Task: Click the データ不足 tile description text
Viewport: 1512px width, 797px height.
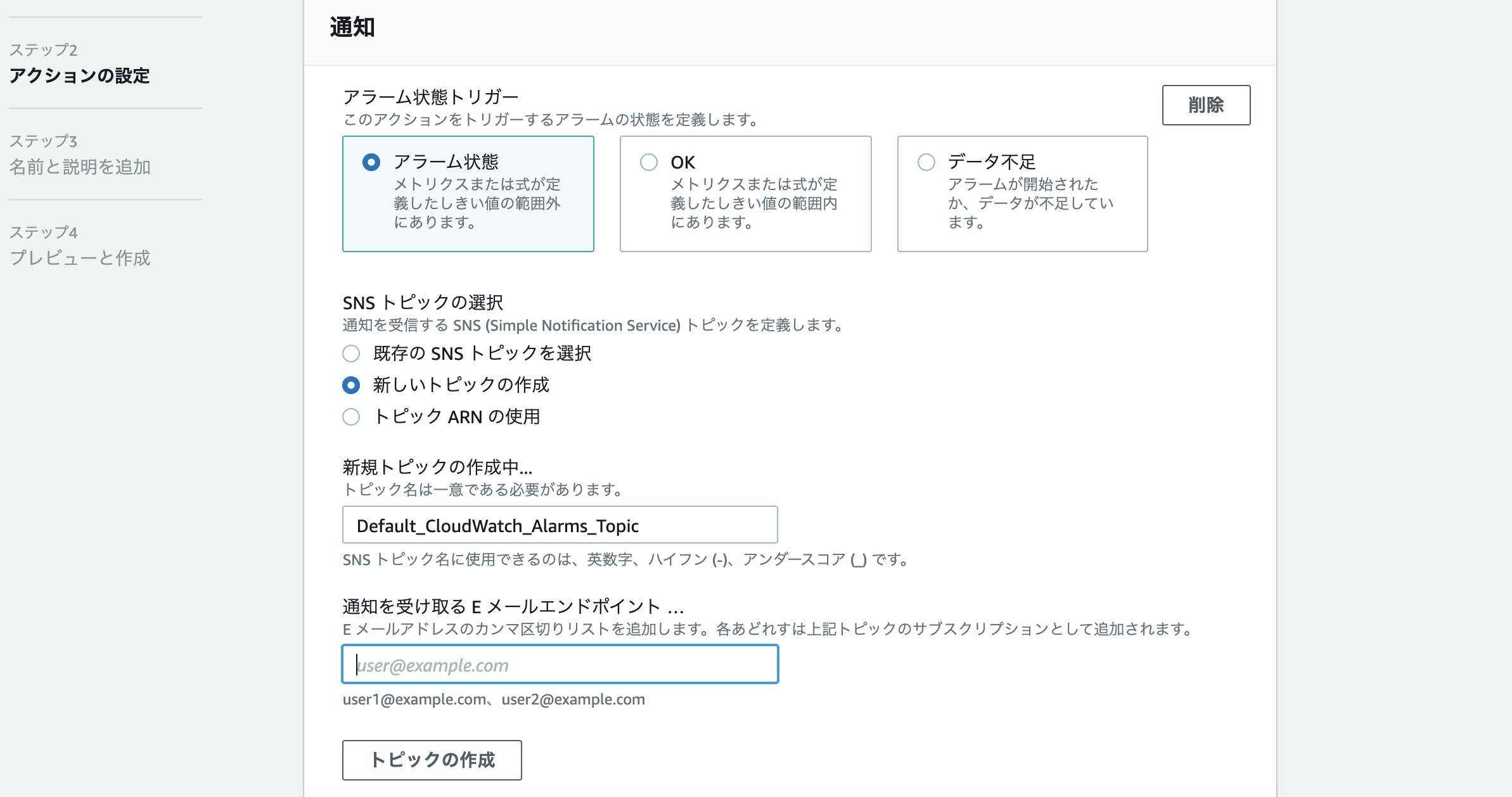Action: [1030, 203]
